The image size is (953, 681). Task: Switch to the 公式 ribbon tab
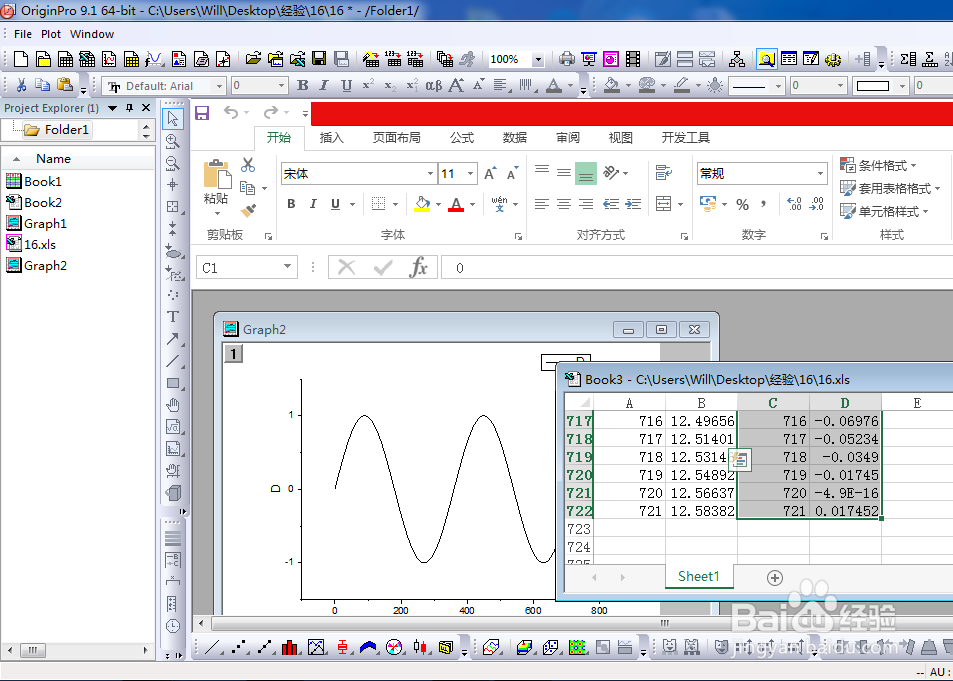(x=462, y=137)
